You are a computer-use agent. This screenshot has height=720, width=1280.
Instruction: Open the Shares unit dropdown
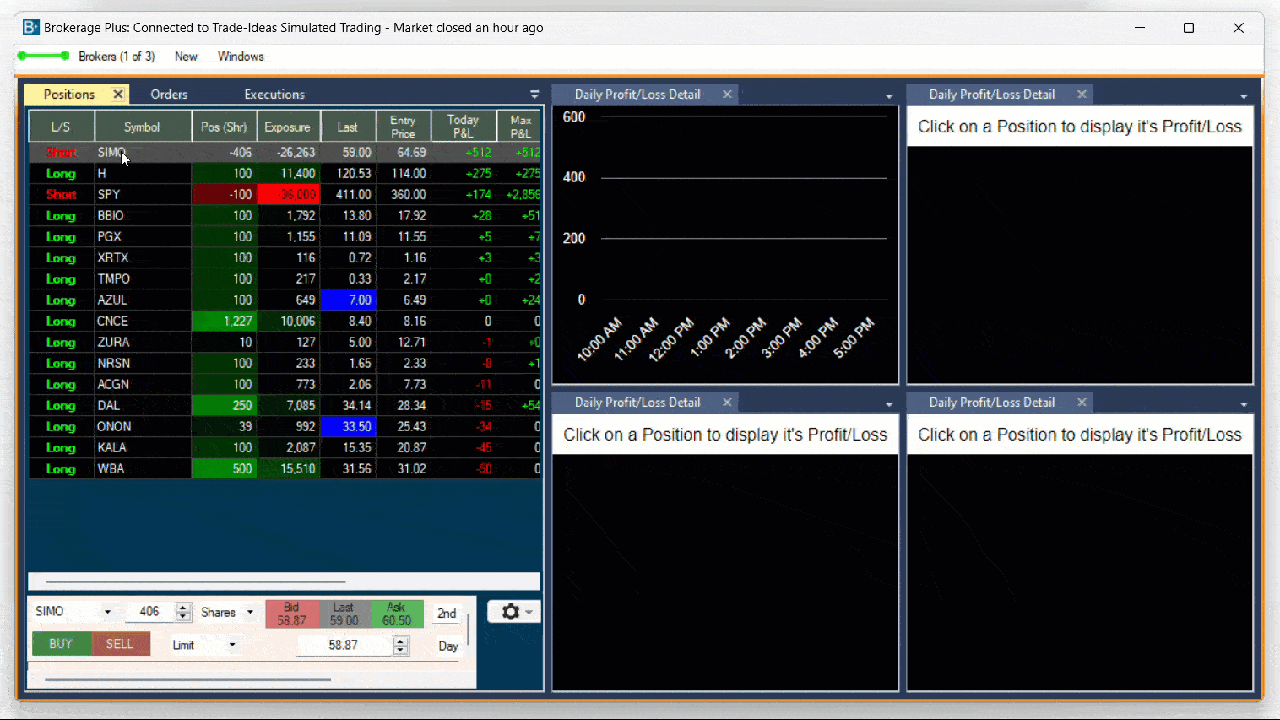[x=250, y=612]
